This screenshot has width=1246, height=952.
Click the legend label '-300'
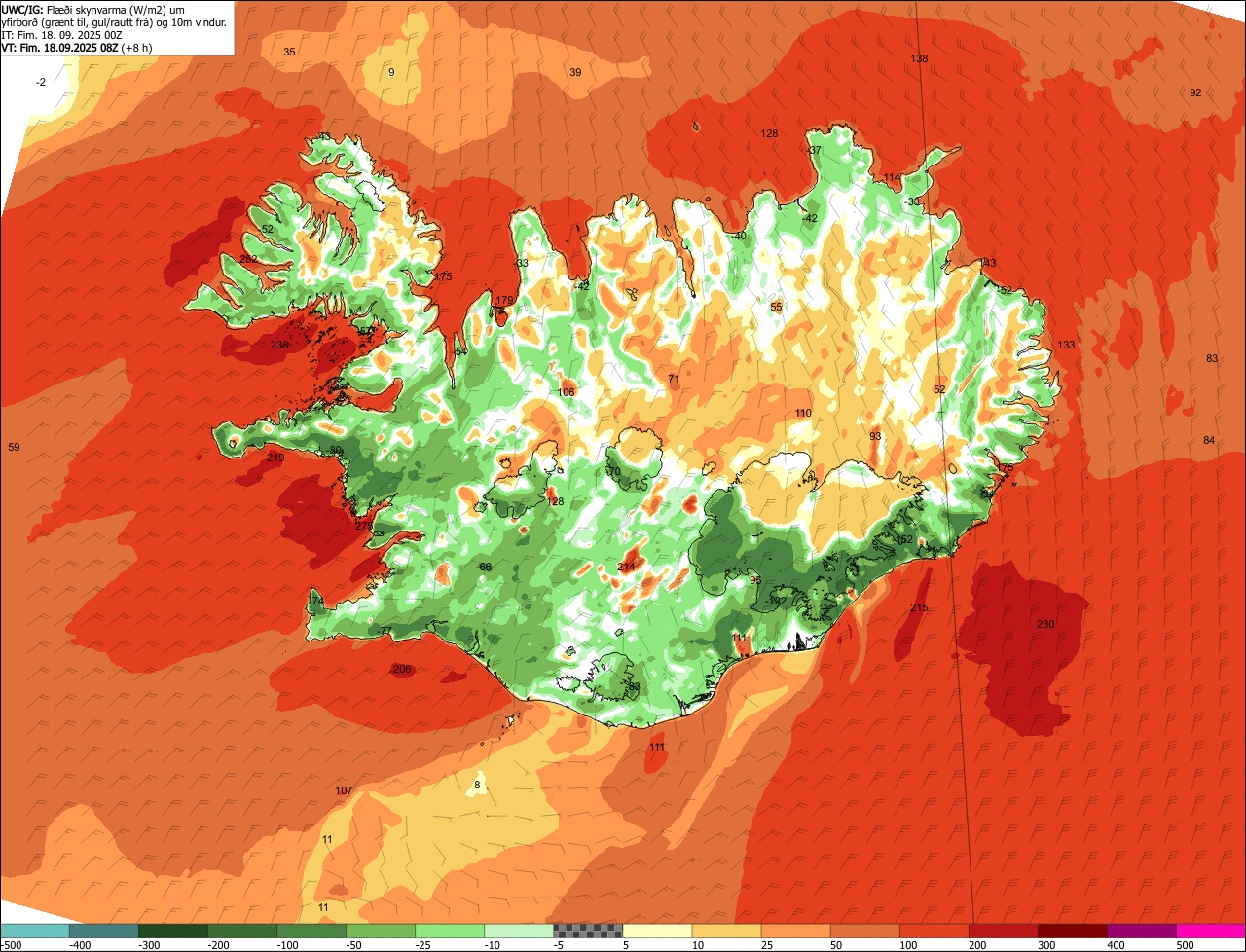(x=149, y=944)
